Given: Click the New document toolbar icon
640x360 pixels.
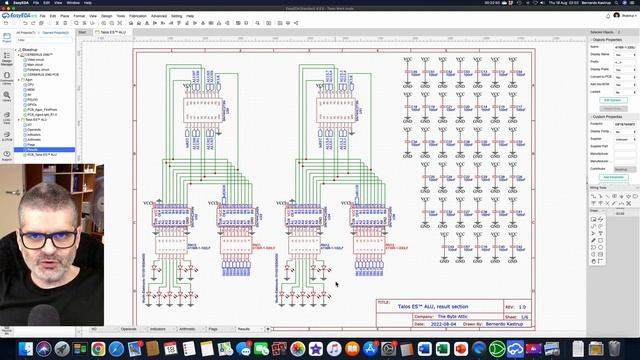Looking at the screenshot, I should [6, 23].
